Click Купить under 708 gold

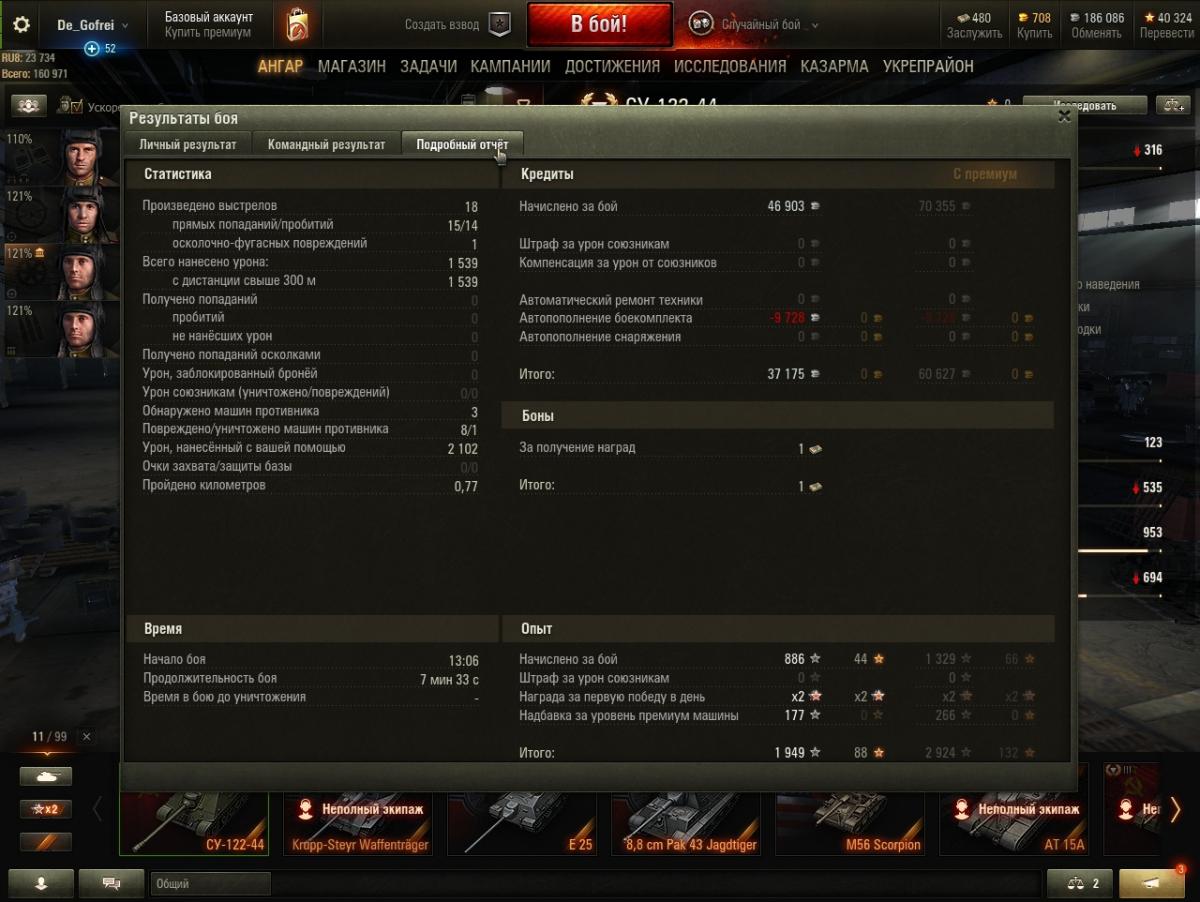pos(1034,33)
